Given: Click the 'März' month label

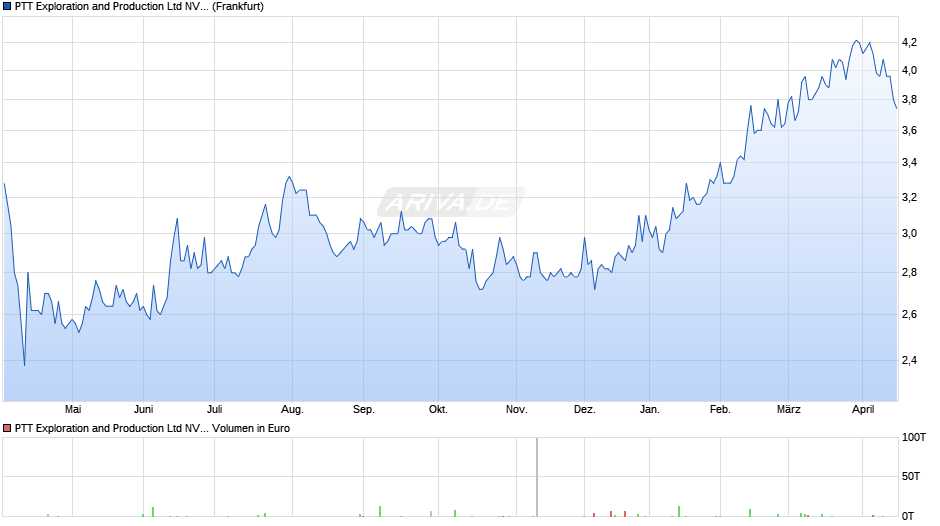Looking at the screenshot, I should point(788,410).
